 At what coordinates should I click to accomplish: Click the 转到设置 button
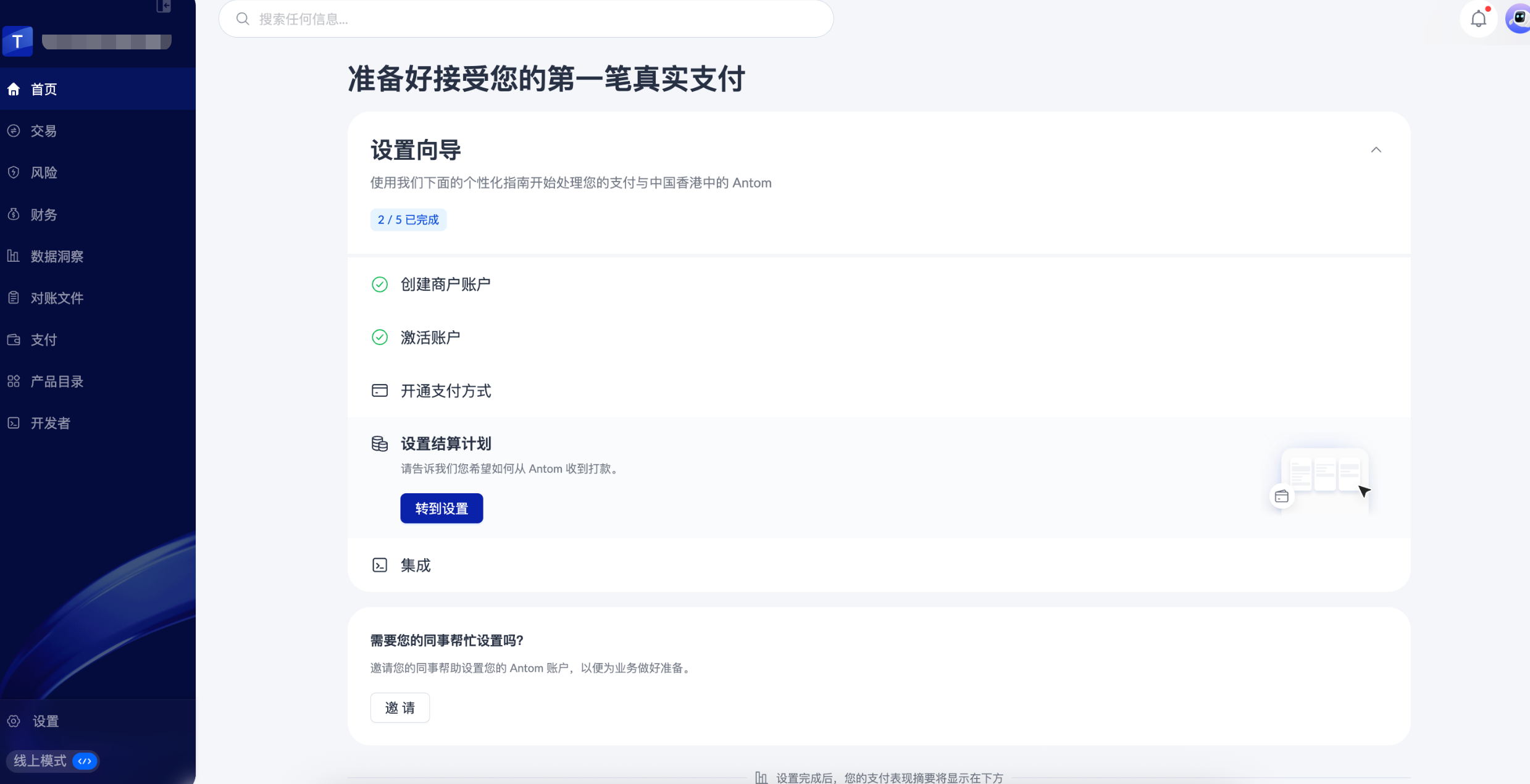(441, 508)
